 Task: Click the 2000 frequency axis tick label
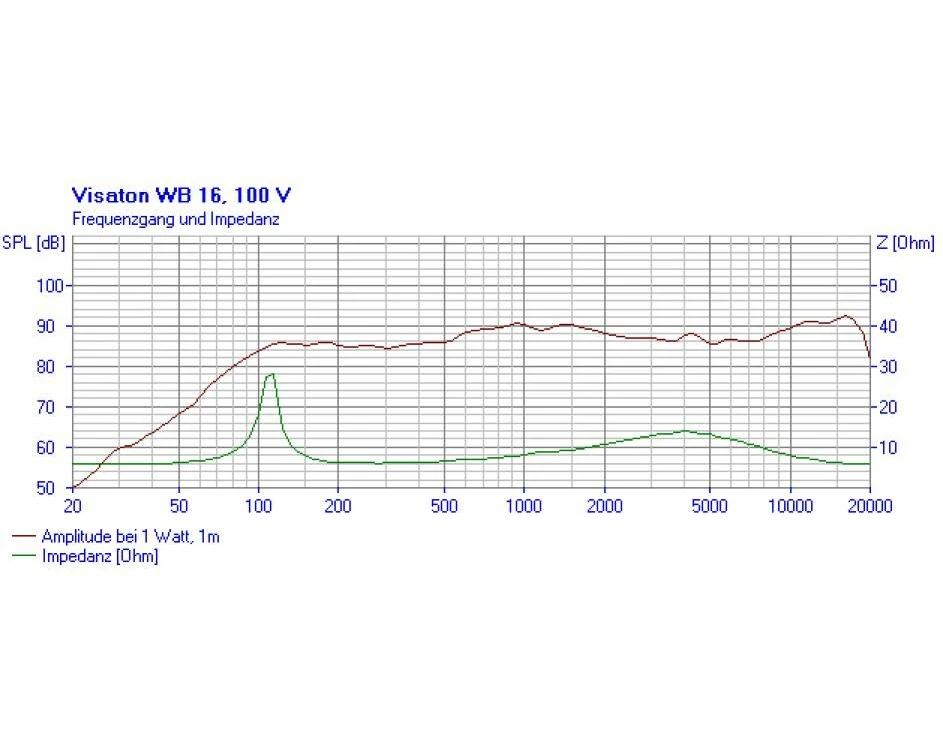coord(603,506)
